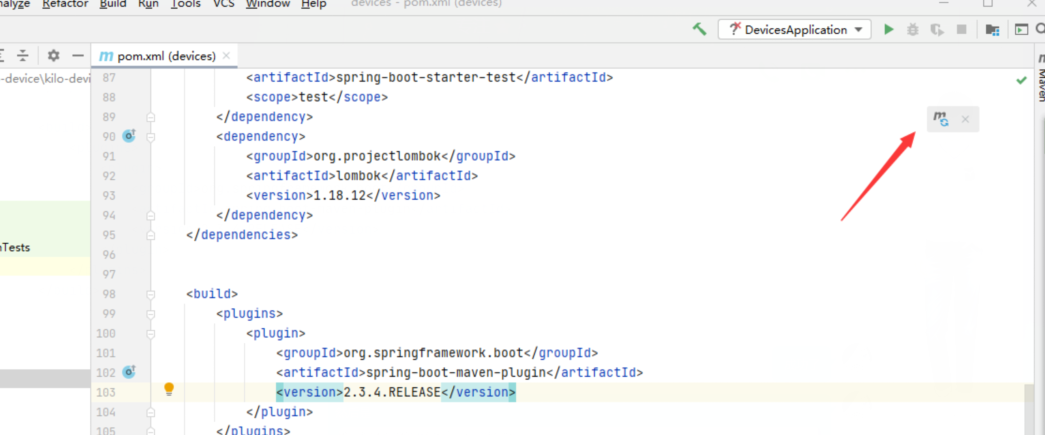The image size is (1045, 435).
Task: Close the pom.xml (devices) tab
Action: 227,56
